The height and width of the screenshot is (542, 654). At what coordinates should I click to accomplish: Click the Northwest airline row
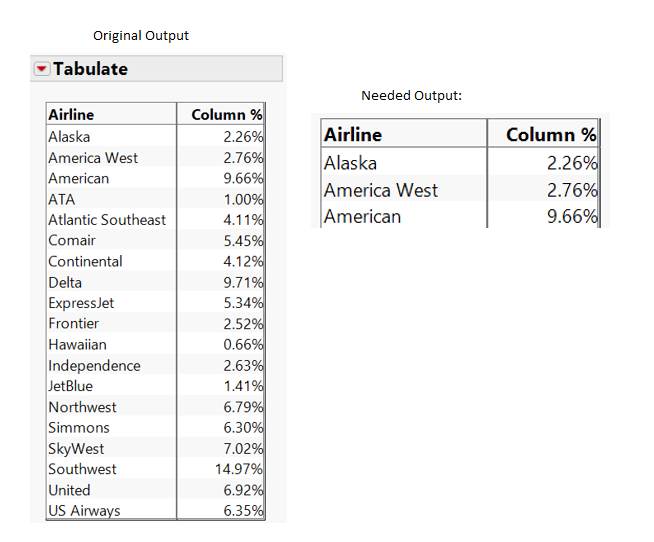pyautogui.click(x=82, y=407)
